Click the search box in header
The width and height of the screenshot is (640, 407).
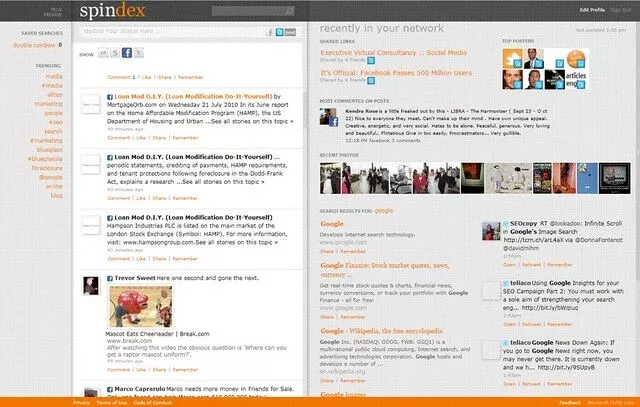(253, 11)
